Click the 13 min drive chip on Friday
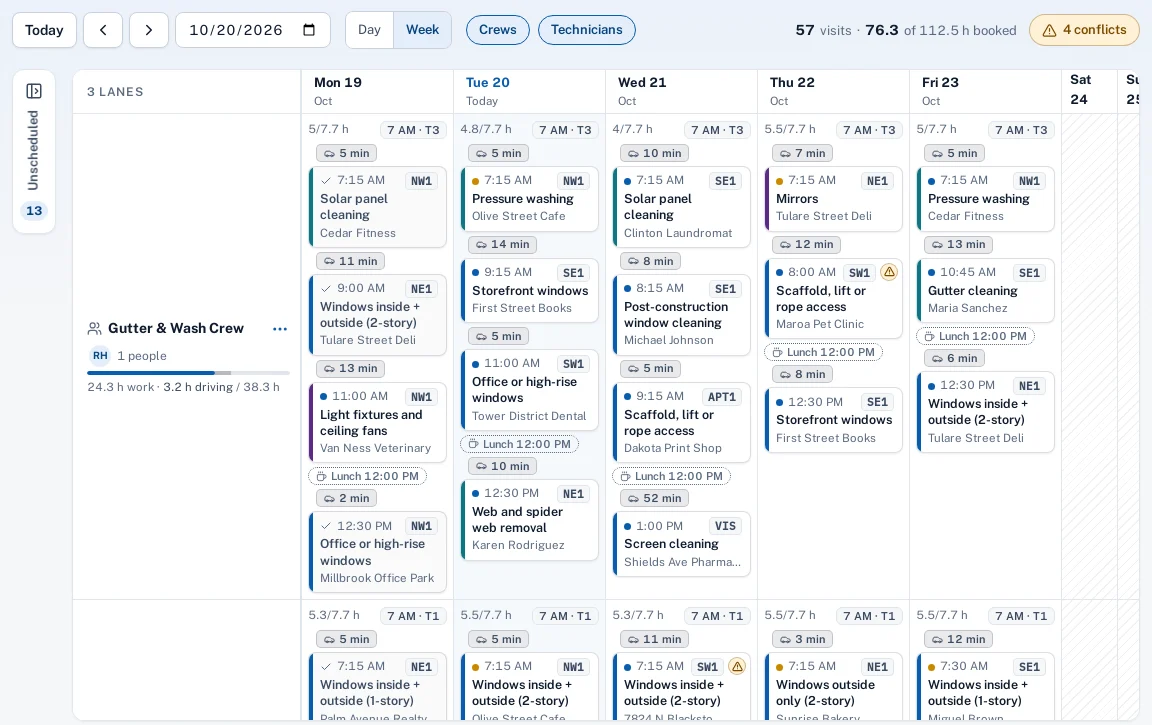Screen dimensions: 1152x725 pos(958,245)
